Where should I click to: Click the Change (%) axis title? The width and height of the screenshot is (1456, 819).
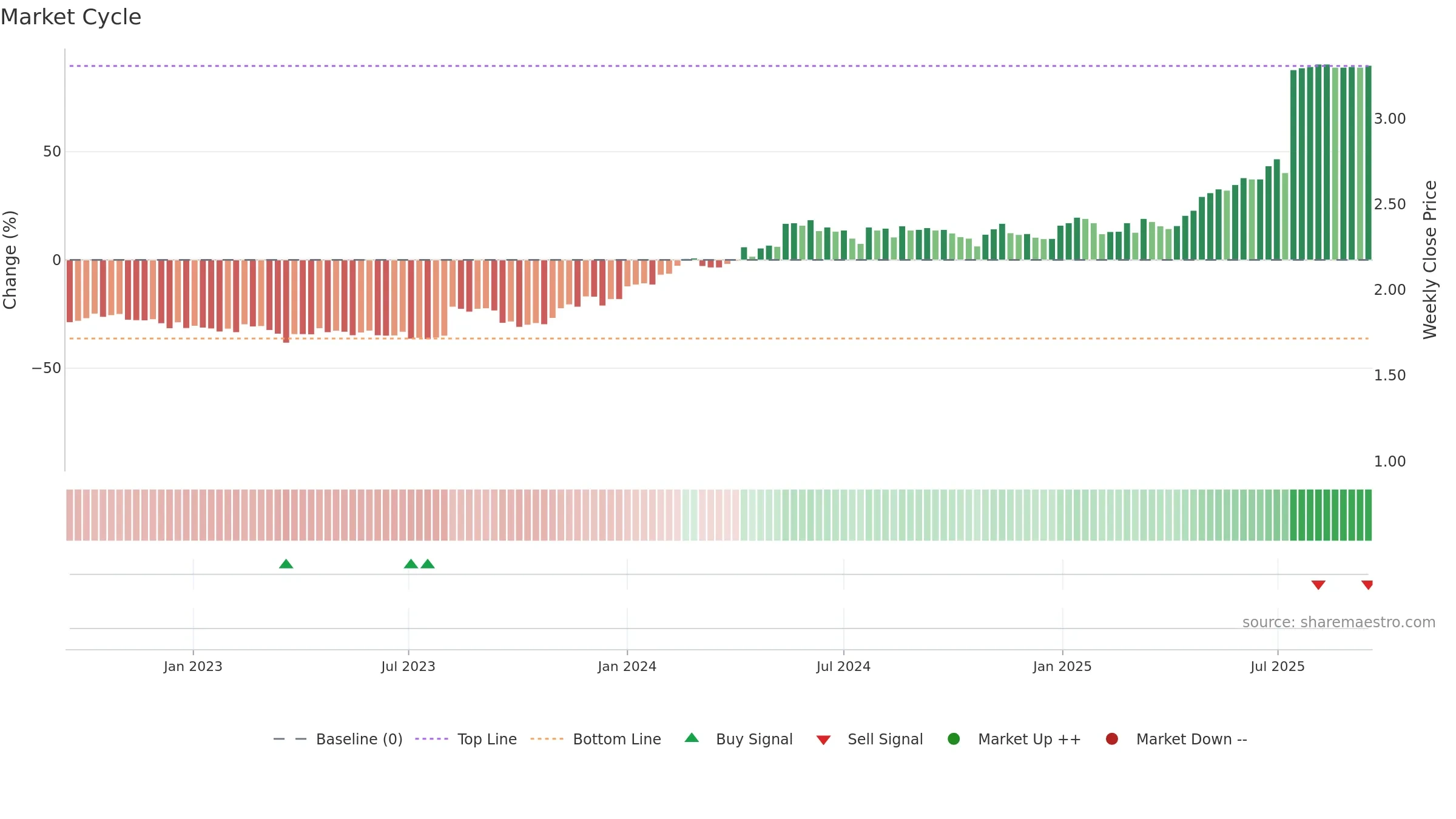(x=10, y=260)
